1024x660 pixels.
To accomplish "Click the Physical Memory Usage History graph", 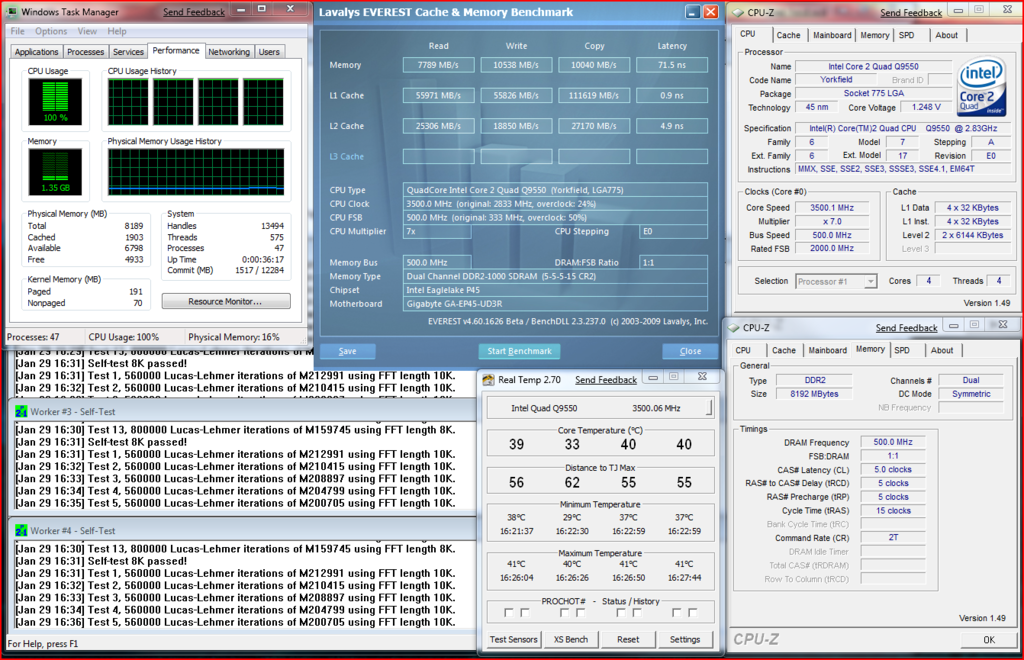I will coord(196,172).
